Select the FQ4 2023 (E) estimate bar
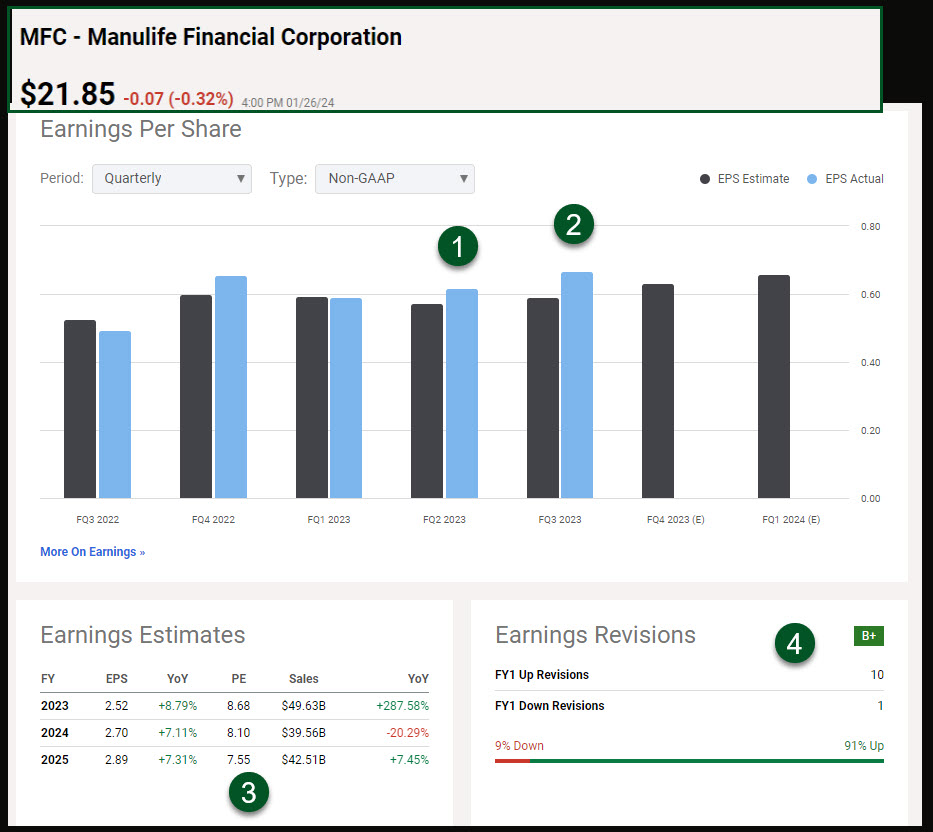 click(x=657, y=391)
